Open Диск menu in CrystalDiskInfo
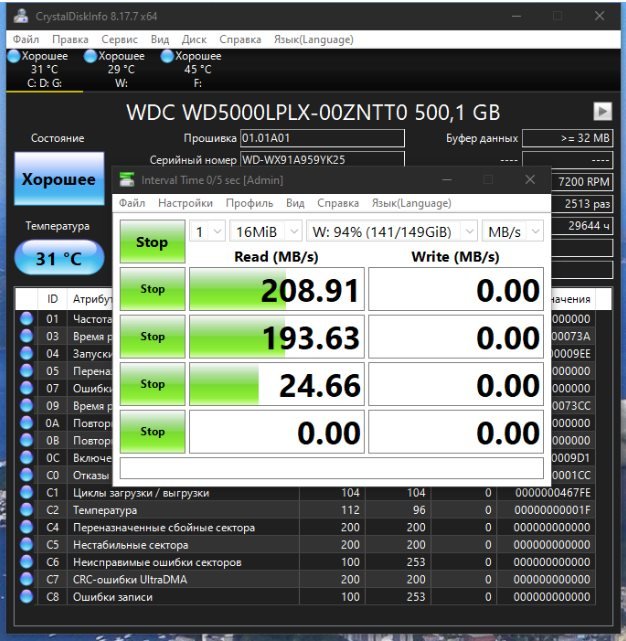 pos(194,39)
